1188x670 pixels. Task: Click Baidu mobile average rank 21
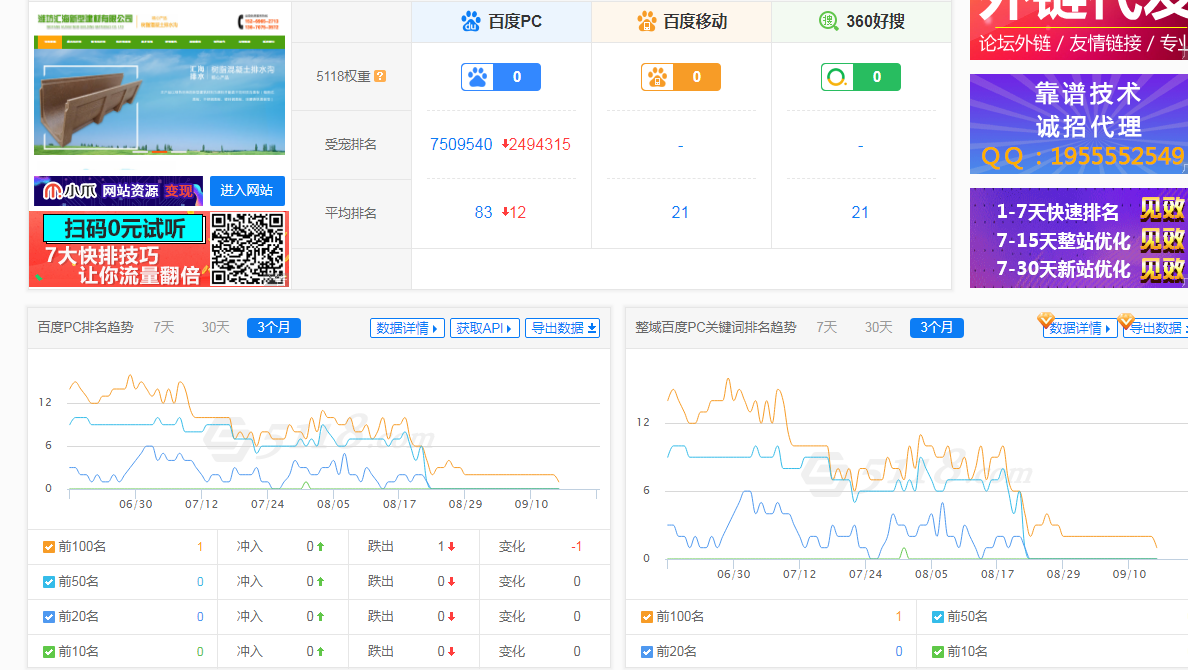680,212
